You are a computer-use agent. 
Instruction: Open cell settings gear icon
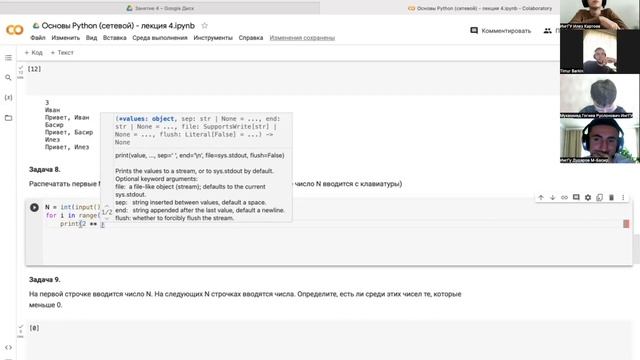(588, 198)
